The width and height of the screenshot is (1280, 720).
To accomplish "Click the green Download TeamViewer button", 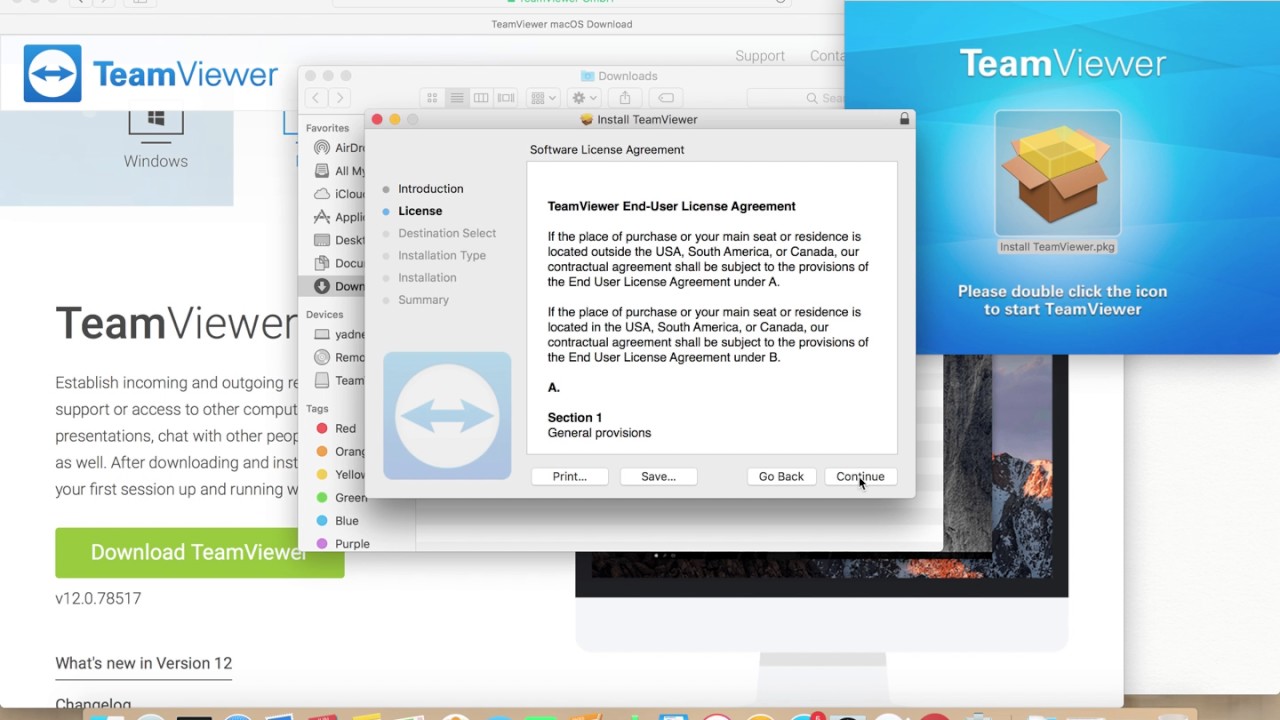I will (x=200, y=553).
